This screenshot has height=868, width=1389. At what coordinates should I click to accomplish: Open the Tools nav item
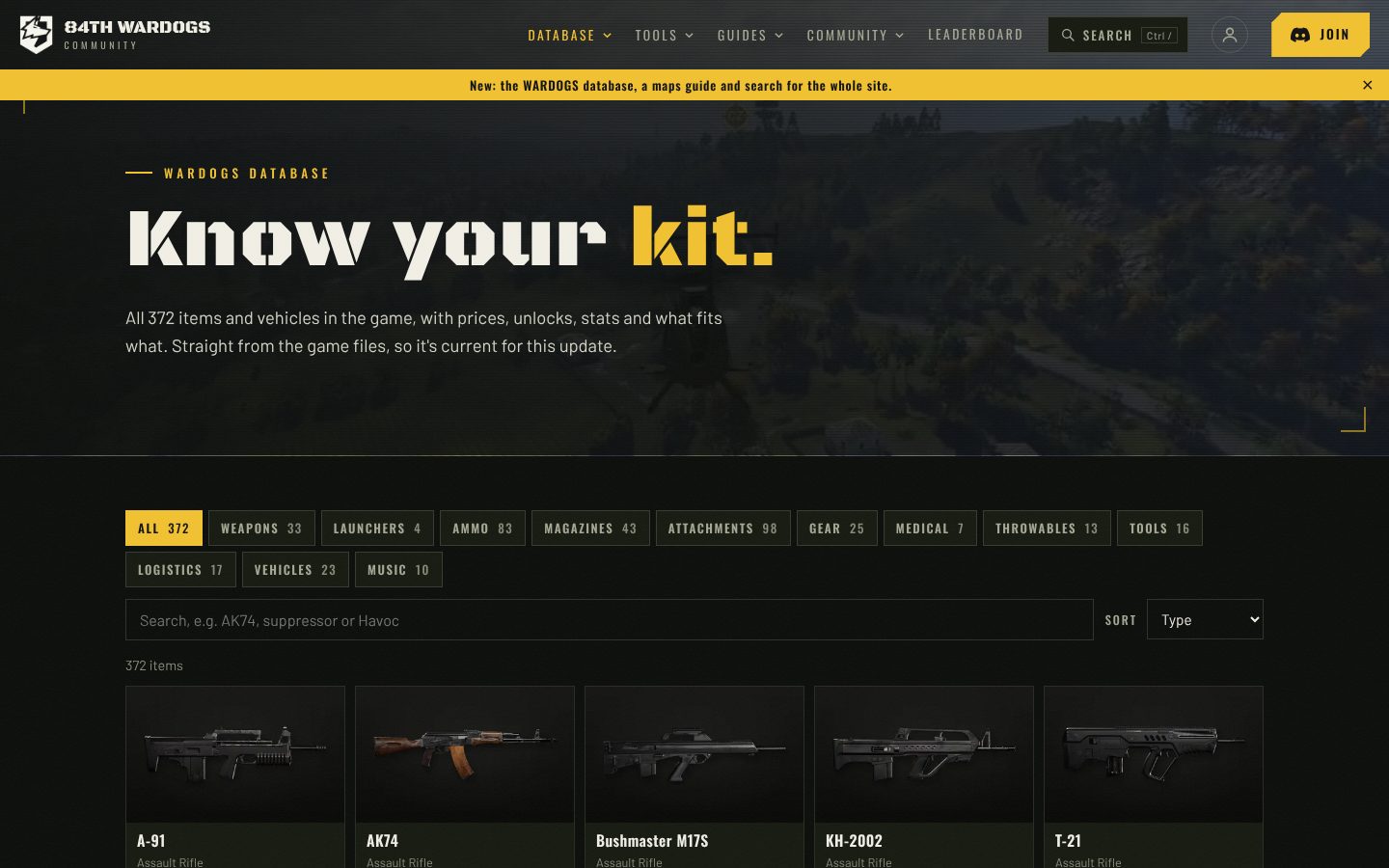(656, 36)
